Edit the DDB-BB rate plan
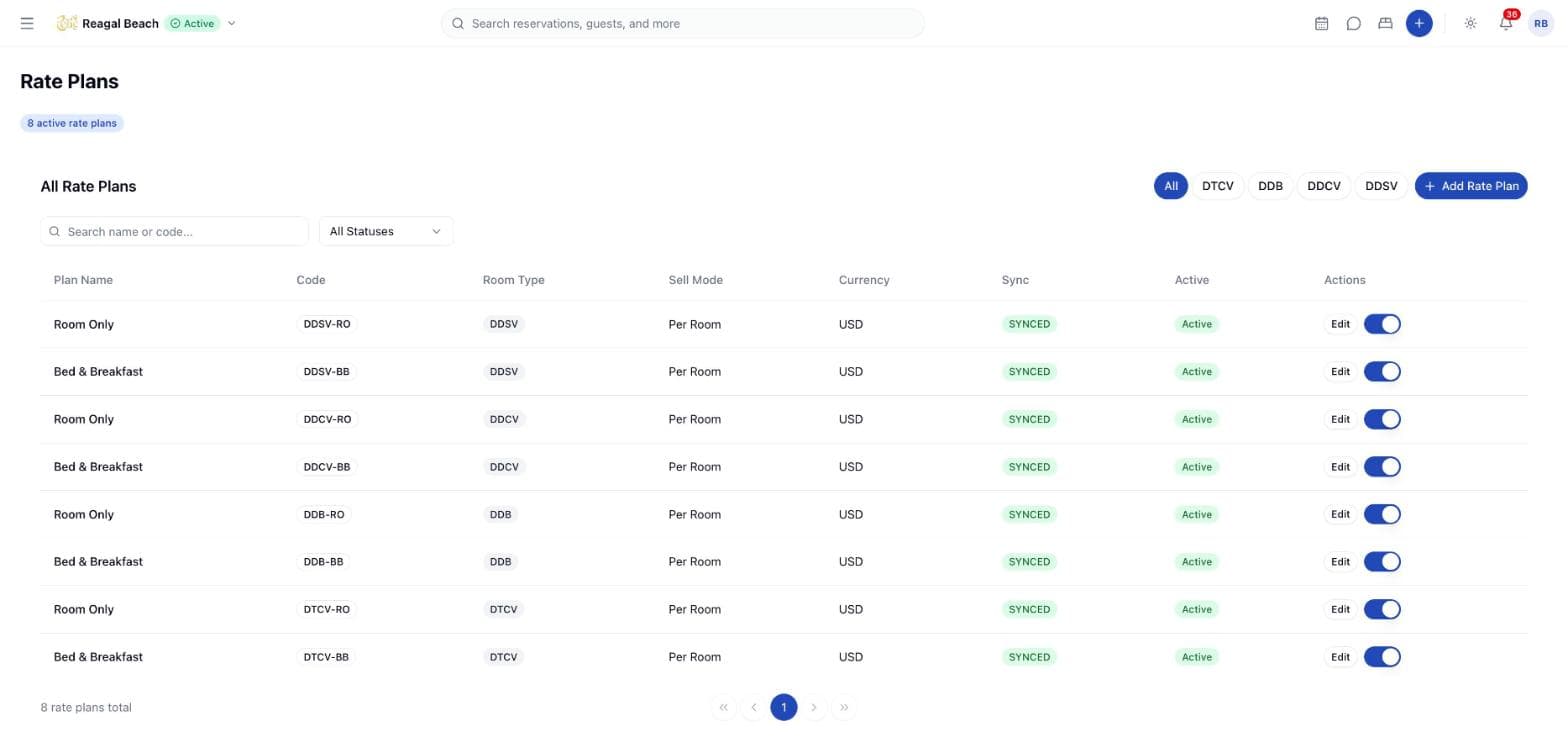 [1340, 562]
